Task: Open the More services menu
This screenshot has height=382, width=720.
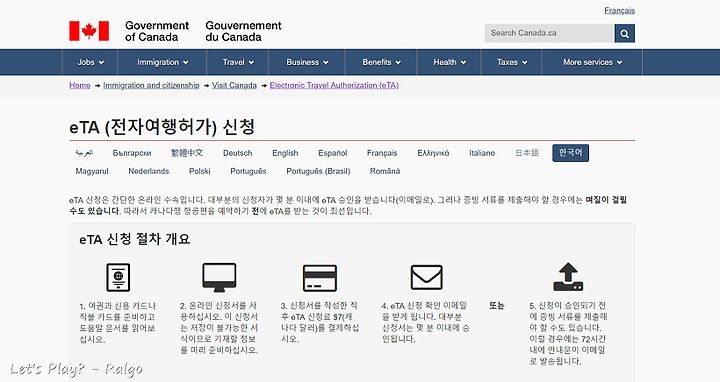Action: (x=592, y=62)
